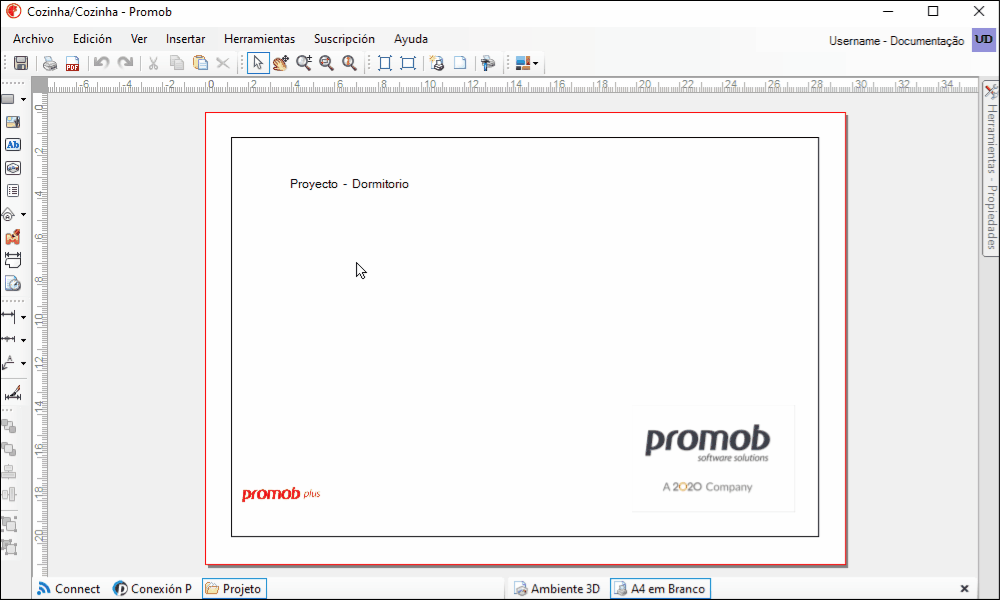1000x600 pixels.
Task: Expand the house symbol tool dropdown
Action: 23,215
